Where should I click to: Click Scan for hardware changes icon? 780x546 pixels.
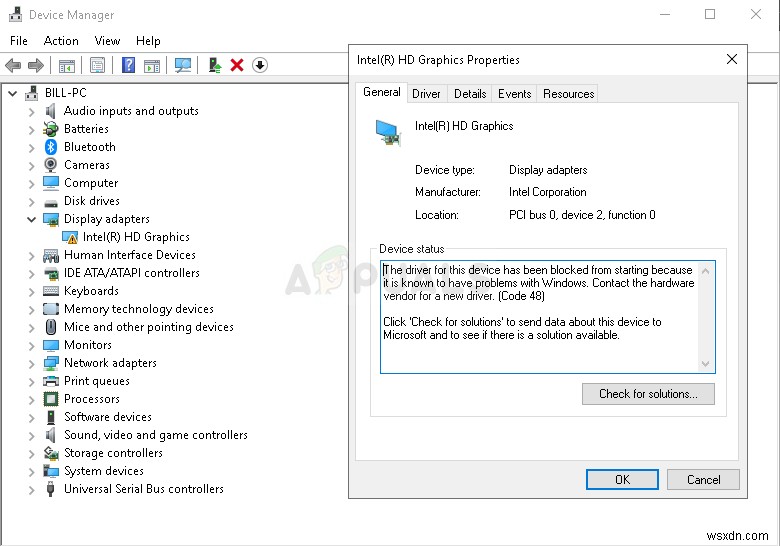[x=183, y=65]
